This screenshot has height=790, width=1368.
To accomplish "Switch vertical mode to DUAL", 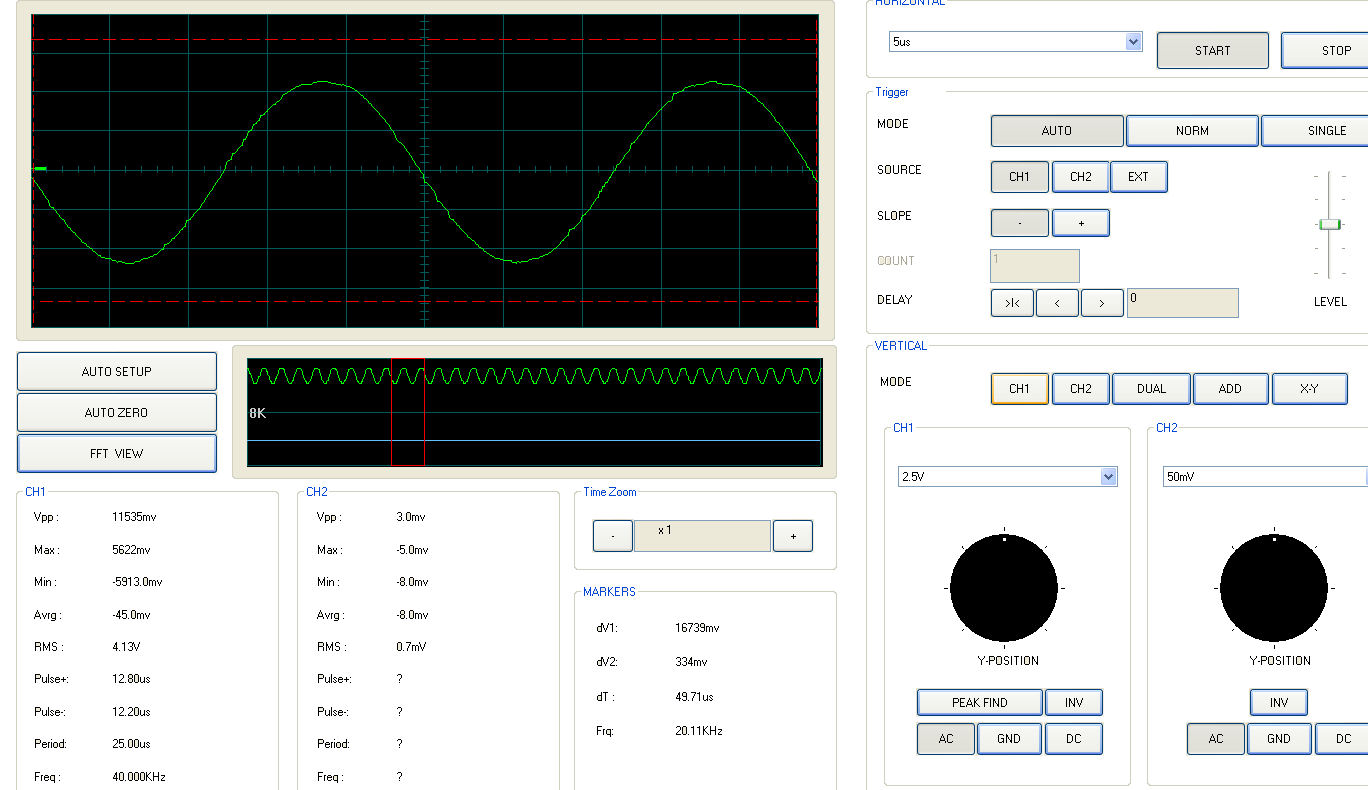I will click(1152, 389).
